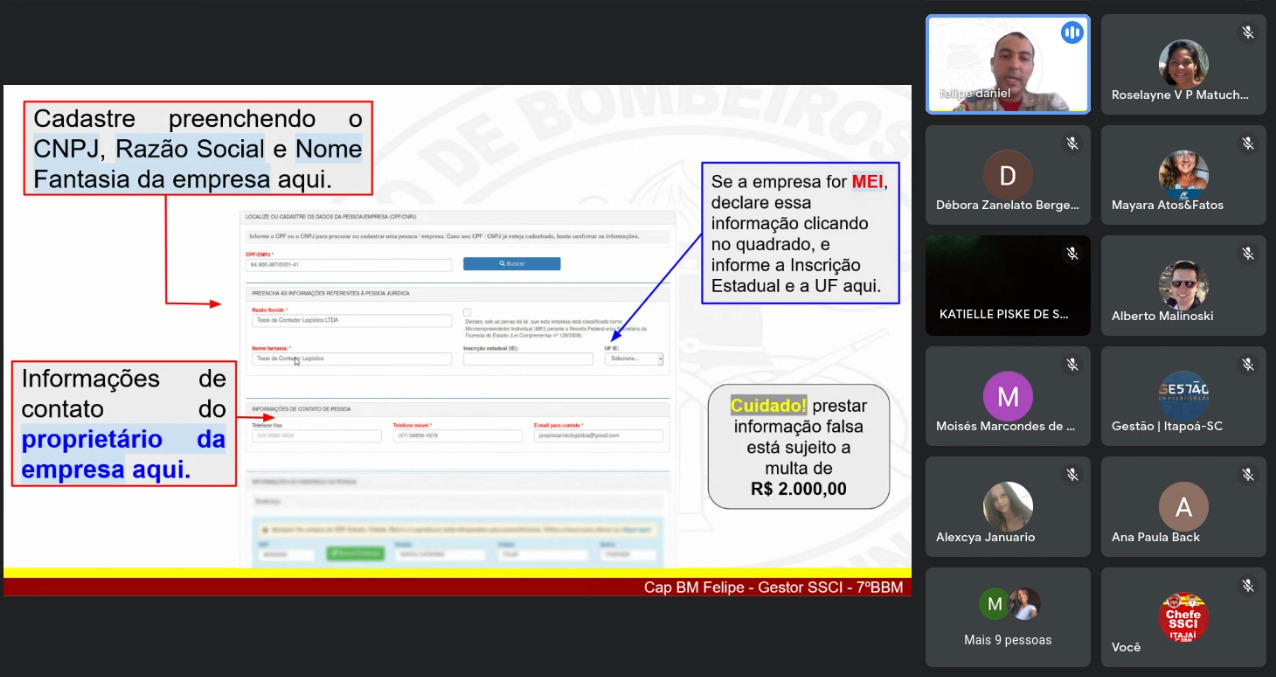Image resolution: width=1276 pixels, height=677 pixels.
Task: Click muted mic icon on Débora Zanelato's tile
Action: point(1072,143)
